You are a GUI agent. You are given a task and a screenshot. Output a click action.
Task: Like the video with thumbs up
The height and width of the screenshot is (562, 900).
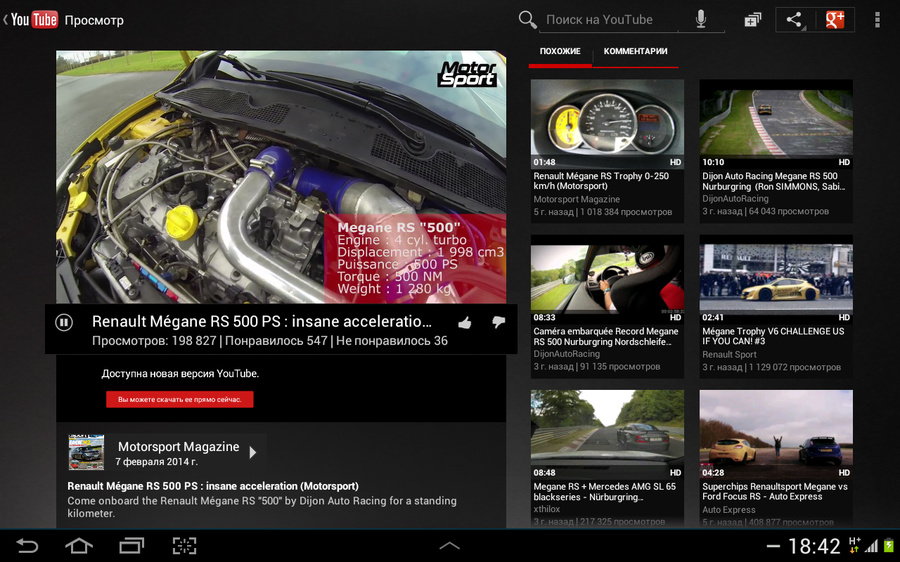[465, 323]
